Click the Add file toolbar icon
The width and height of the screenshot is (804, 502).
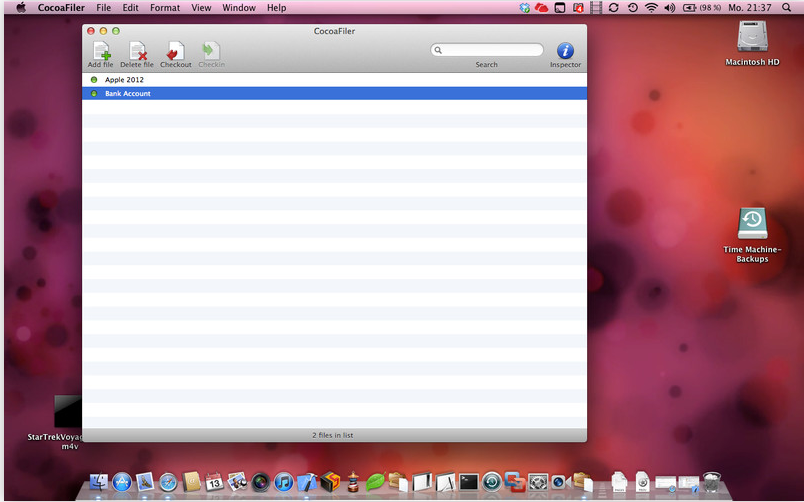(x=100, y=52)
